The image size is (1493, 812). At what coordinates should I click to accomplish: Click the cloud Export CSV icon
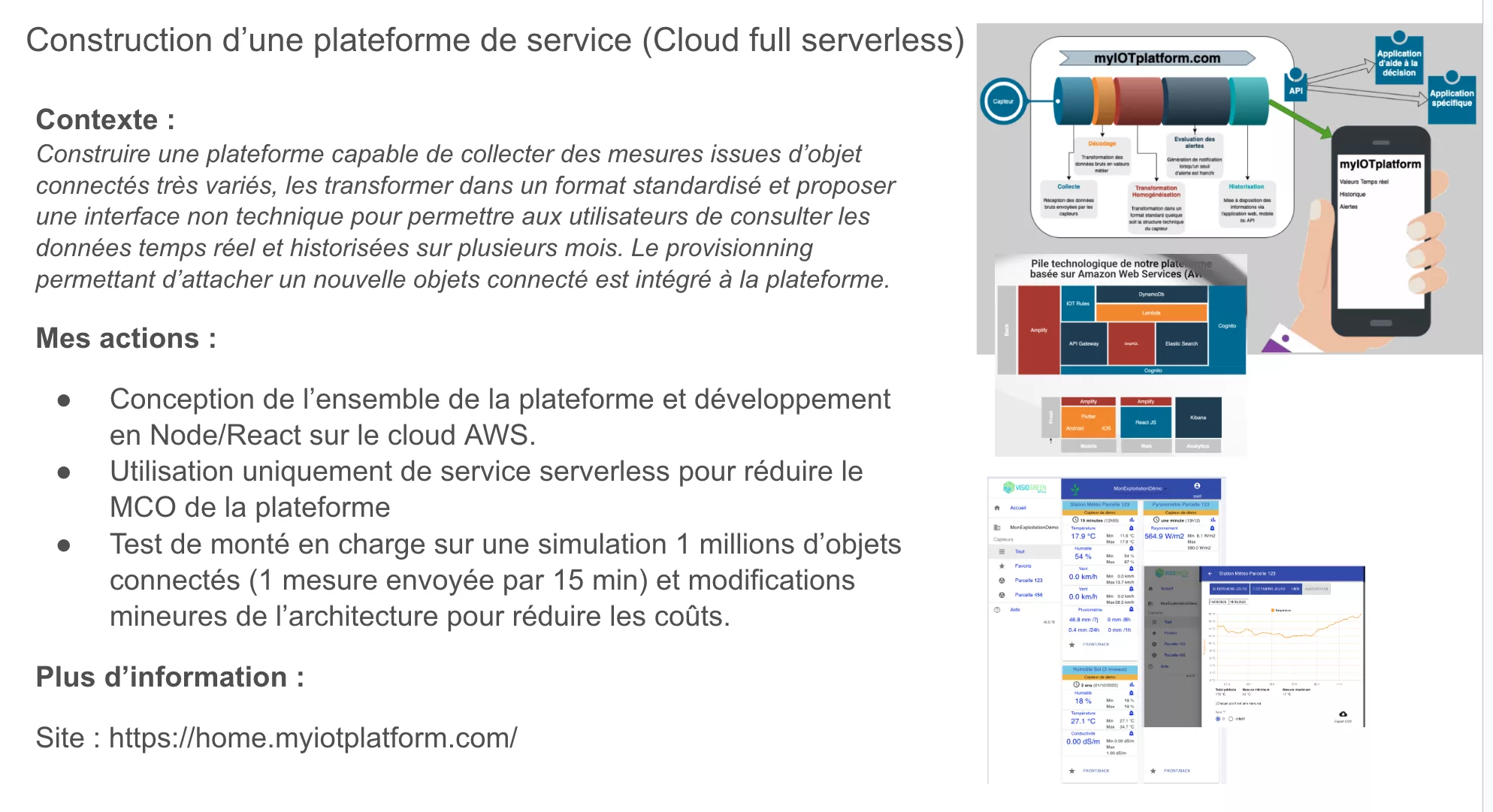[1343, 714]
